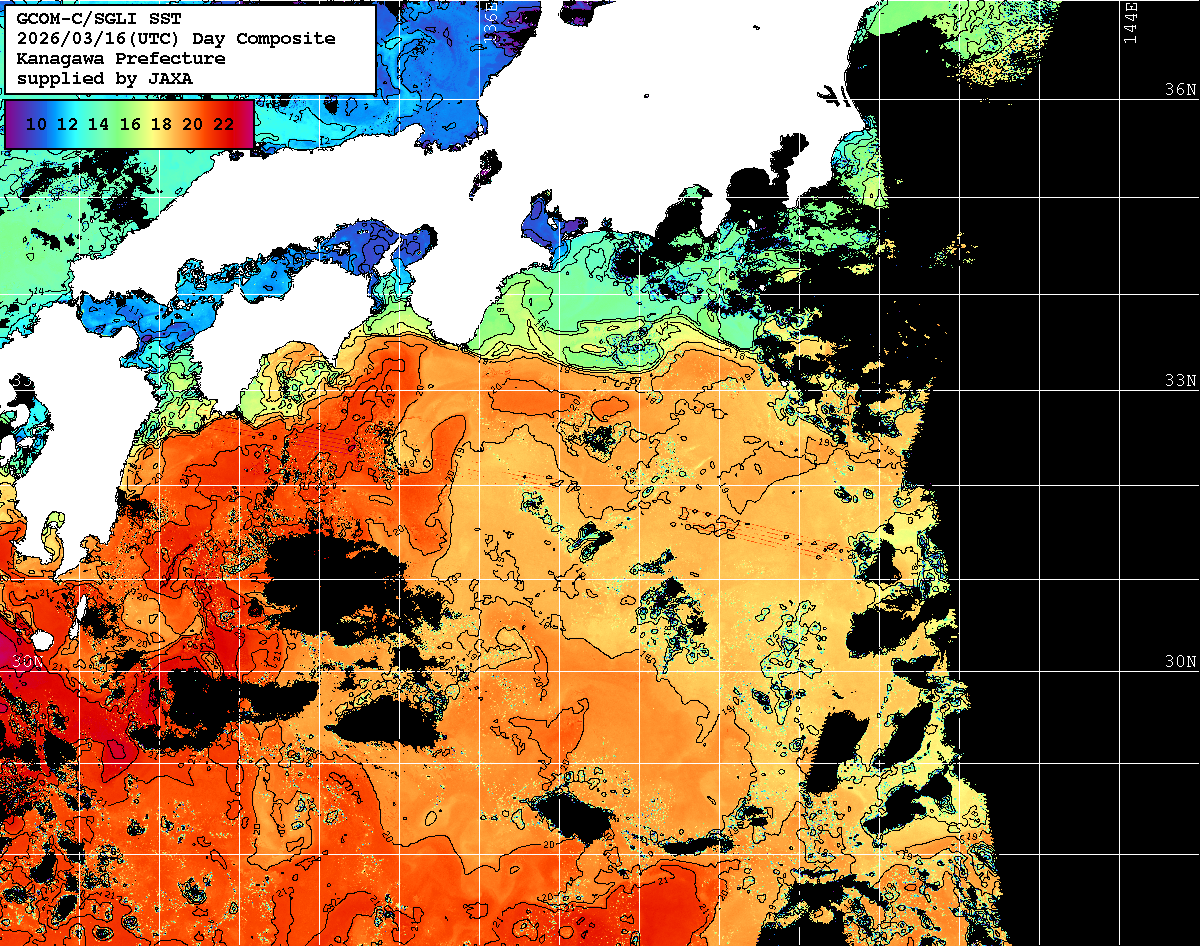The image size is (1200, 946).
Task: Click the 20 label on the temperature bar
Action: 193,124
